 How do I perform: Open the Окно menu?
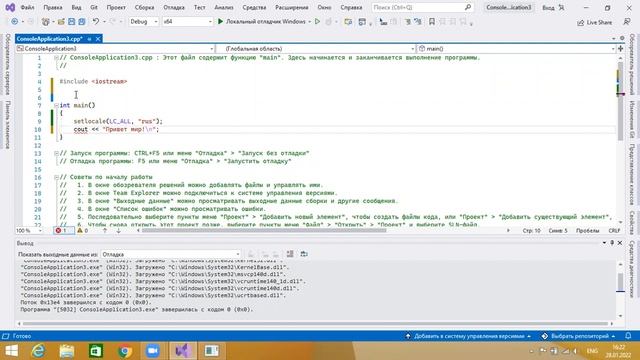[324, 7]
